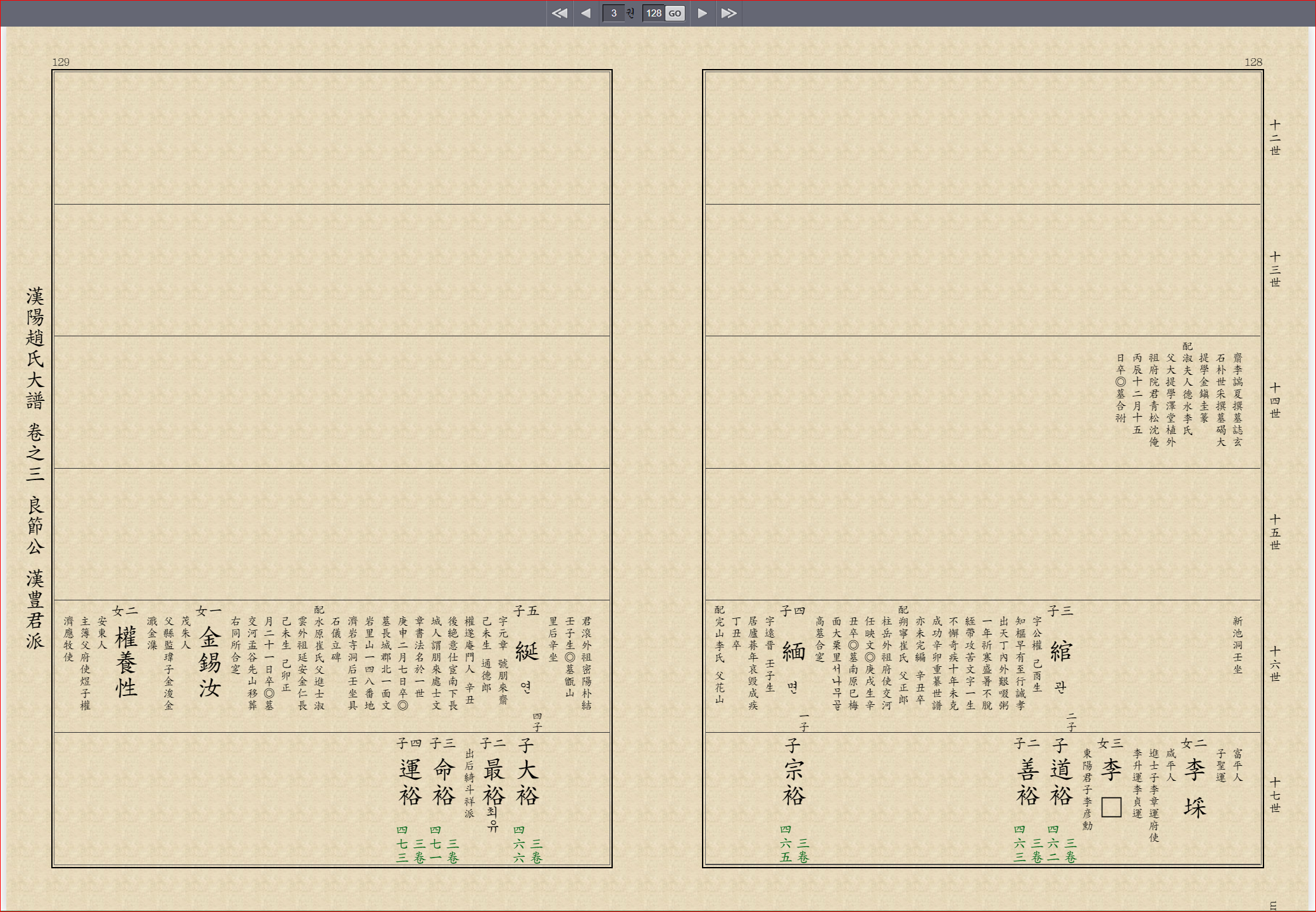
Task: Click the empty square name box under 女三
Action: (1112, 807)
